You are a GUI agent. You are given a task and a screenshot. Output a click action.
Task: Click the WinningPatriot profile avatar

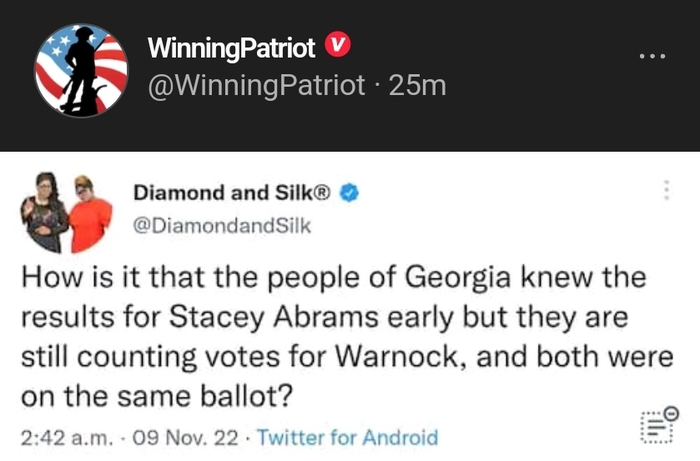point(81,70)
